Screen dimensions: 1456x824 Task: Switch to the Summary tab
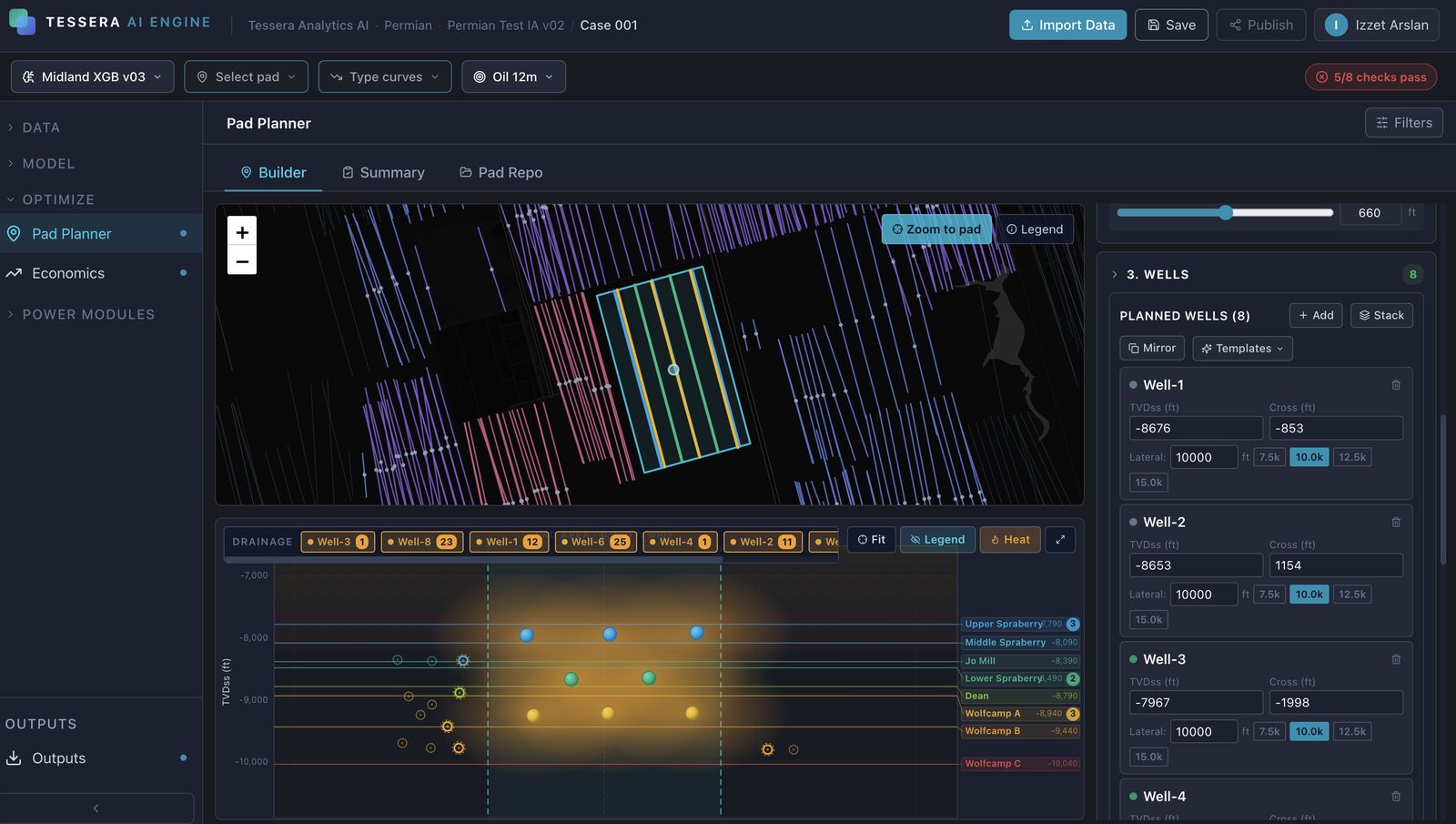point(383,172)
